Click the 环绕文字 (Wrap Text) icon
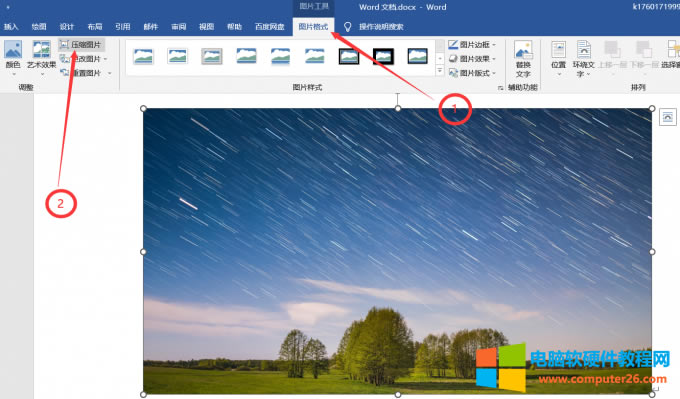680x399 pixels. tap(583, 59)
